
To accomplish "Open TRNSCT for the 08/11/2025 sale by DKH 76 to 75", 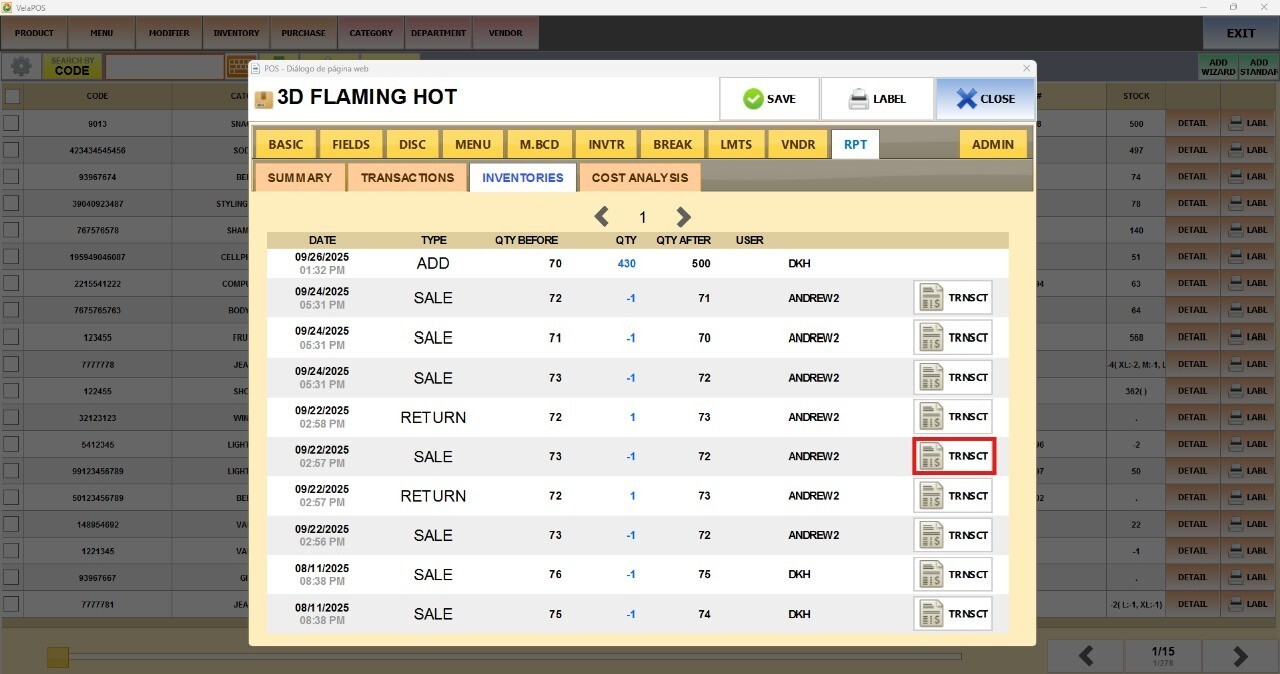I will (x=953, y=575).
